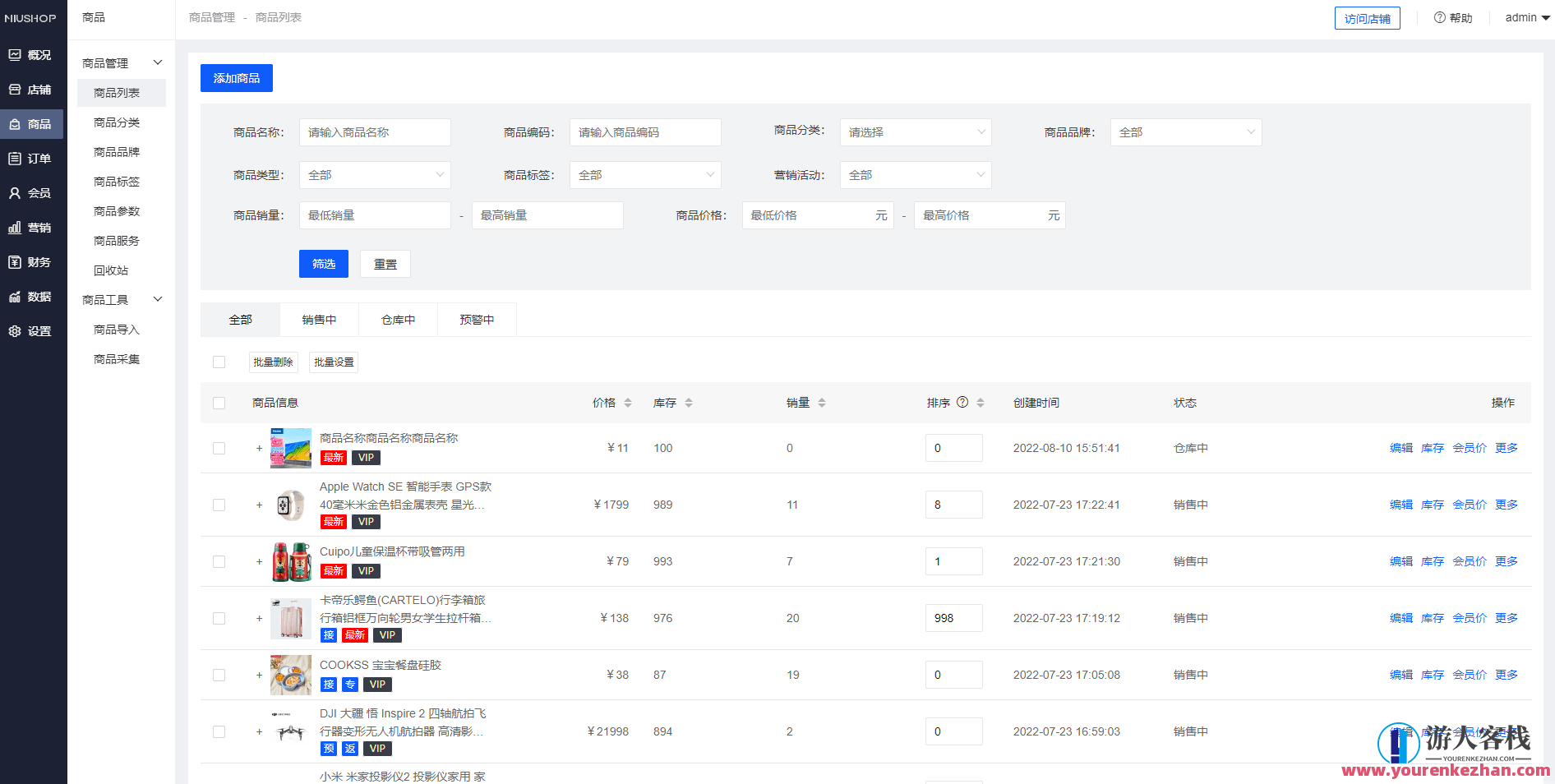
Task: Open the 数据 data section
Action: coord(33,296)
